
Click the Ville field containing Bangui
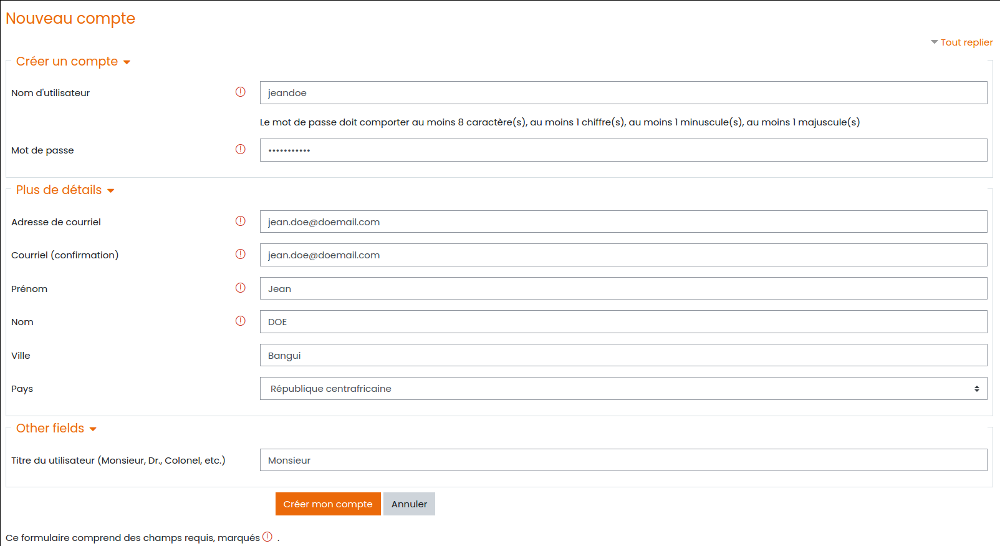pyautogui.click(x=623, y=355)
